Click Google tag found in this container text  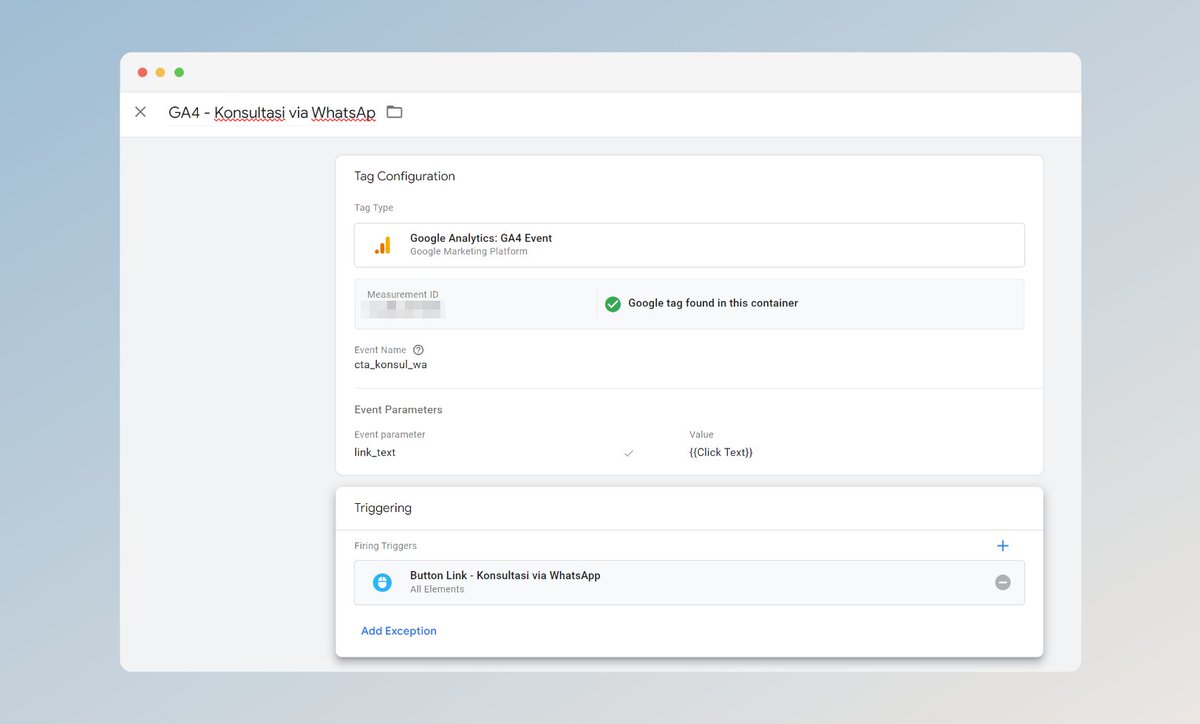713,303
